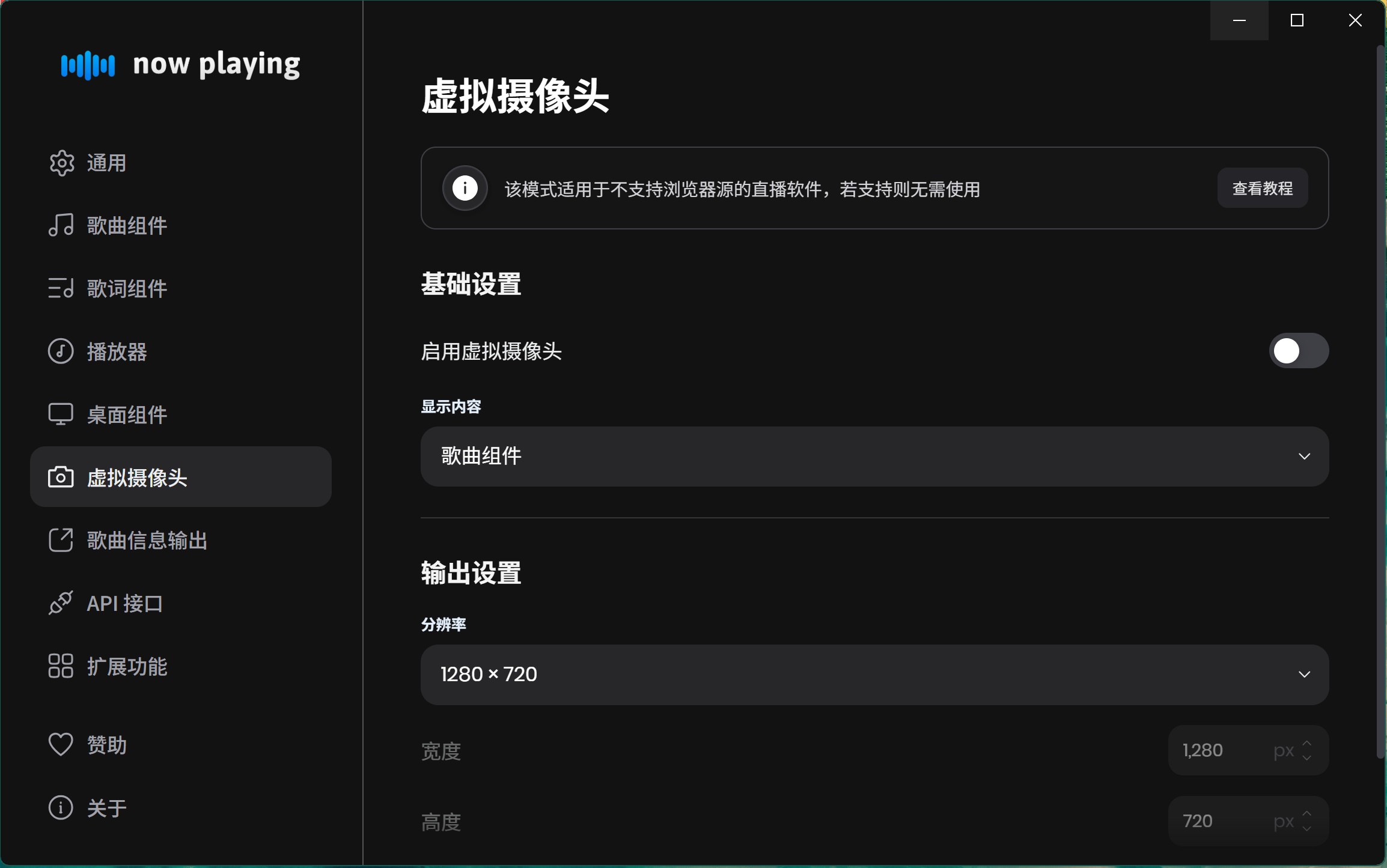Click the circular note icon for 播放器
The image size is (1387, 868).
61,351
